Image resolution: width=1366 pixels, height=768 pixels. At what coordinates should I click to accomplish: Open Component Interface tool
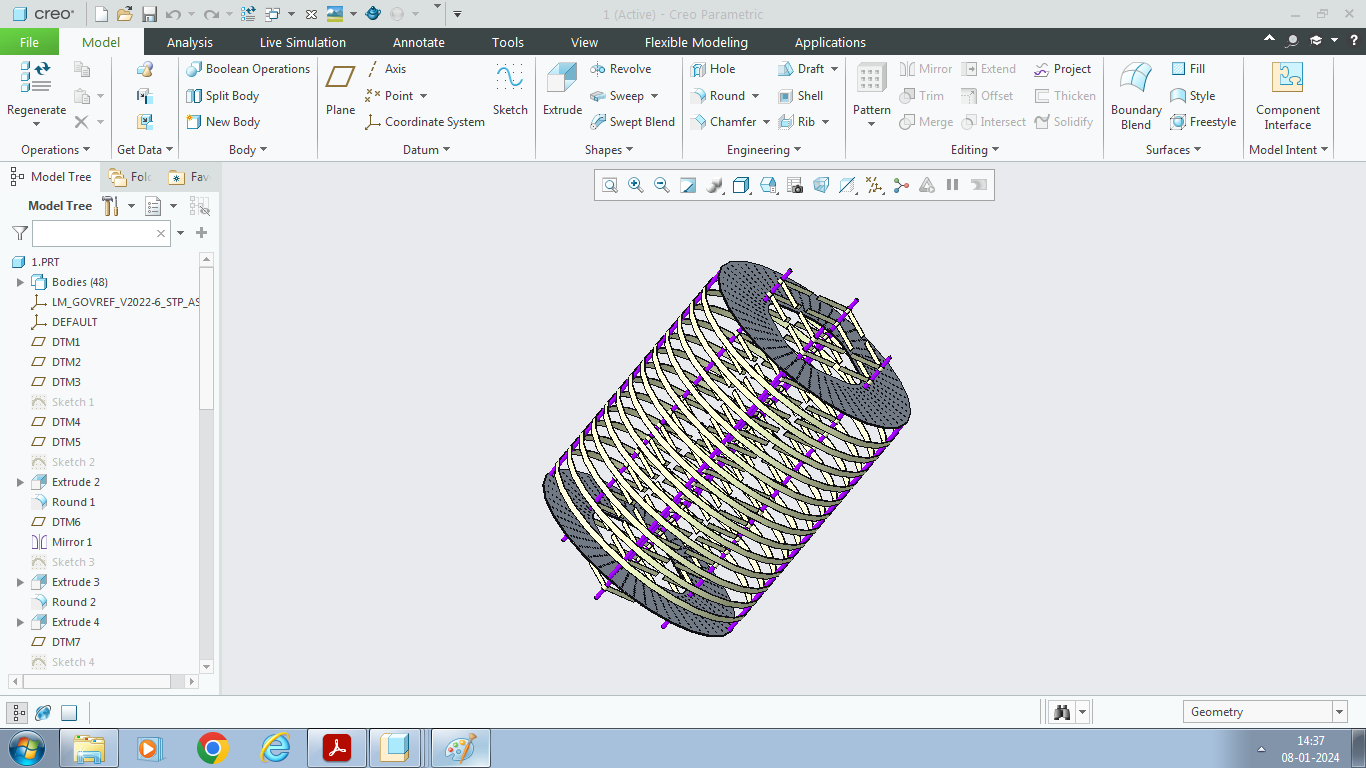[1288, 96]
